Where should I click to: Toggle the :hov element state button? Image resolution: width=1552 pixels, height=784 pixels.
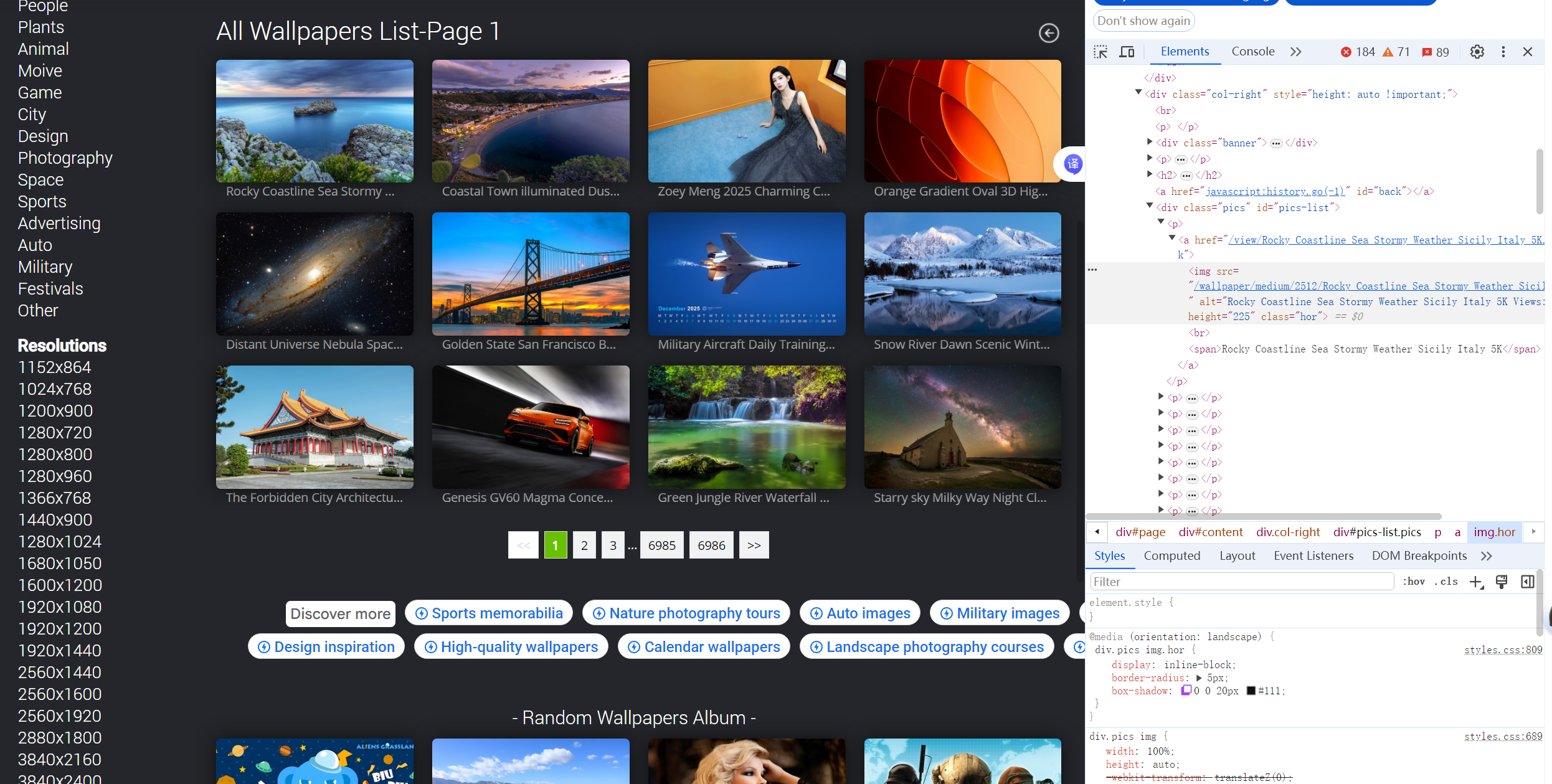[x=1414, y=582]
